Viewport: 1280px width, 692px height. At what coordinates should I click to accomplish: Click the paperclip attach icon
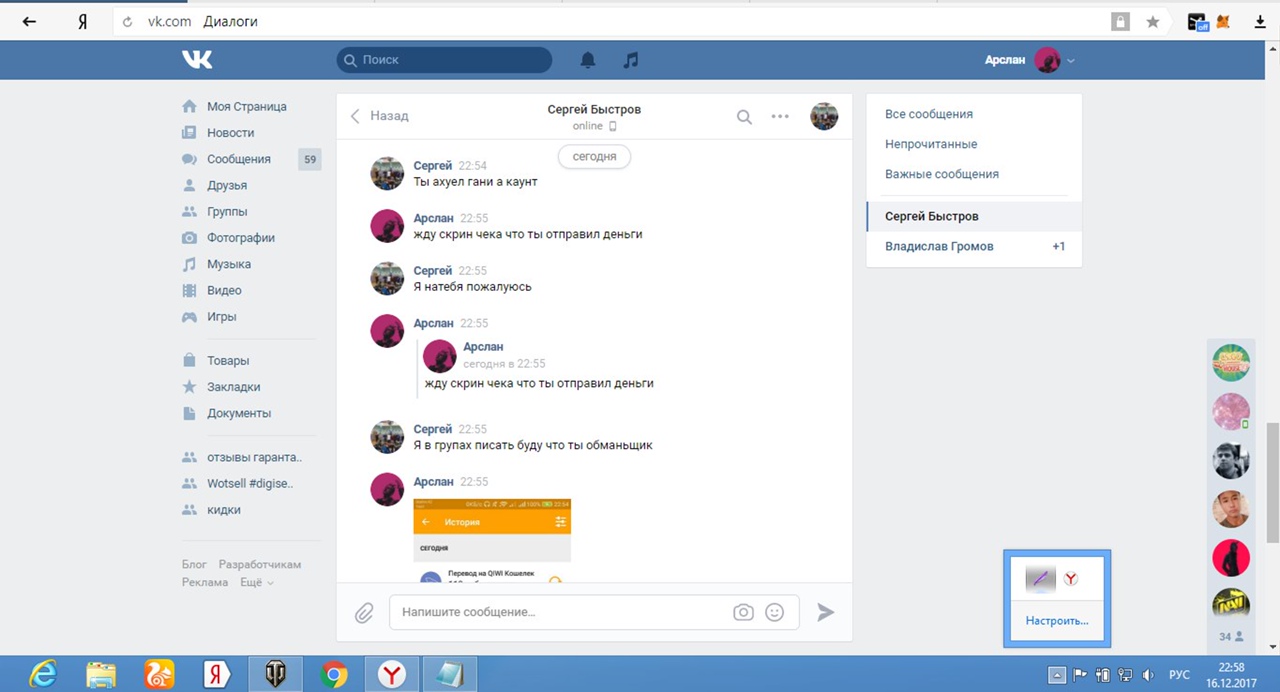point(364,612)
